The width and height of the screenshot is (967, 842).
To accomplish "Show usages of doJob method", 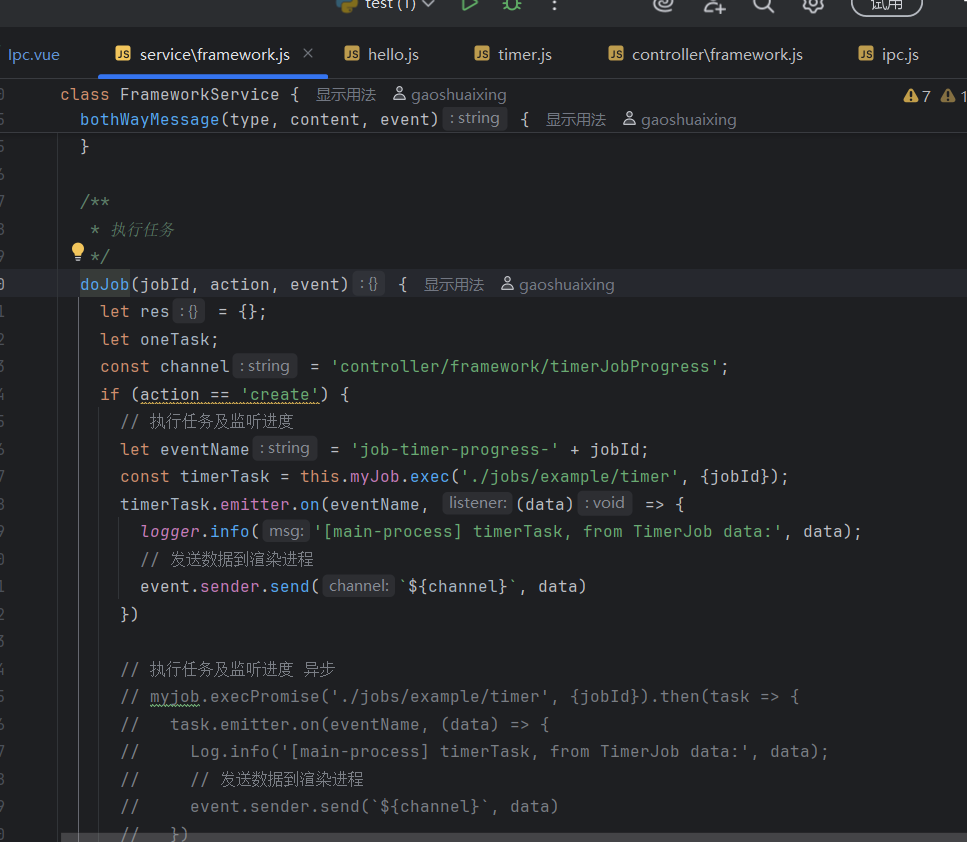I will pos(453,284).
